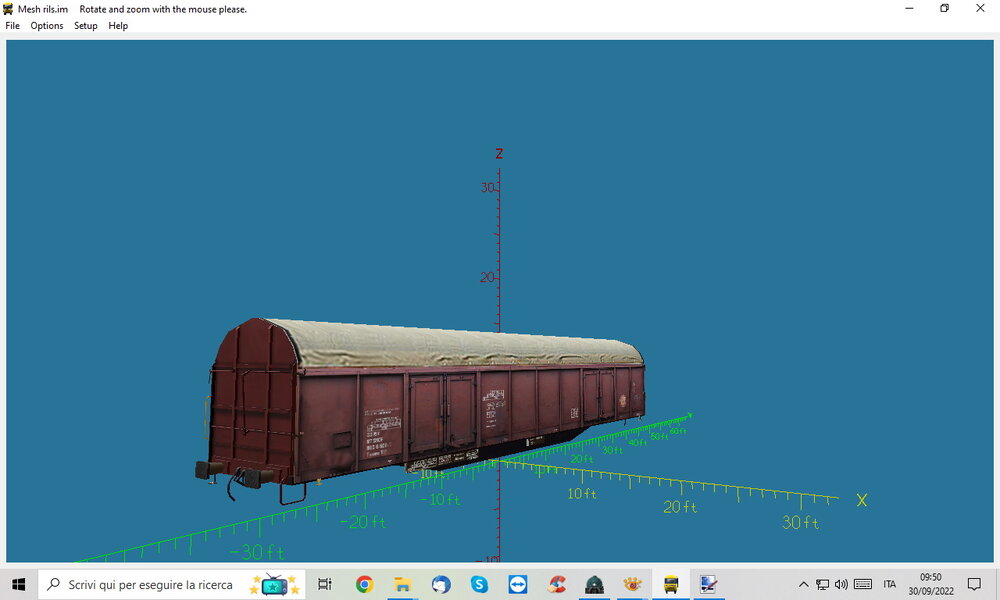Open Thunderbird from the taskbar
This screenshot has height=600, width=1000.
point(441,584)
